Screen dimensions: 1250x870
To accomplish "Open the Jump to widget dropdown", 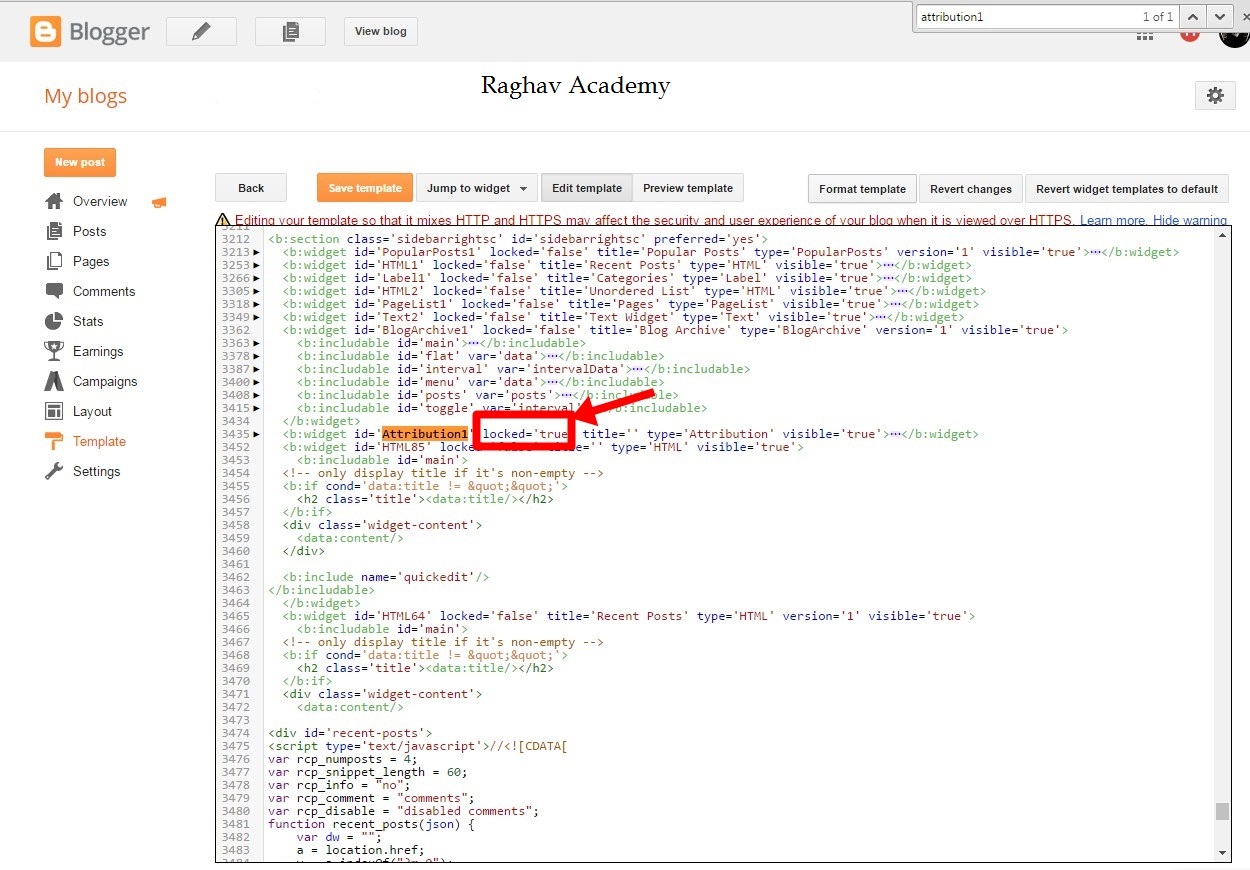I will point(477,187).
